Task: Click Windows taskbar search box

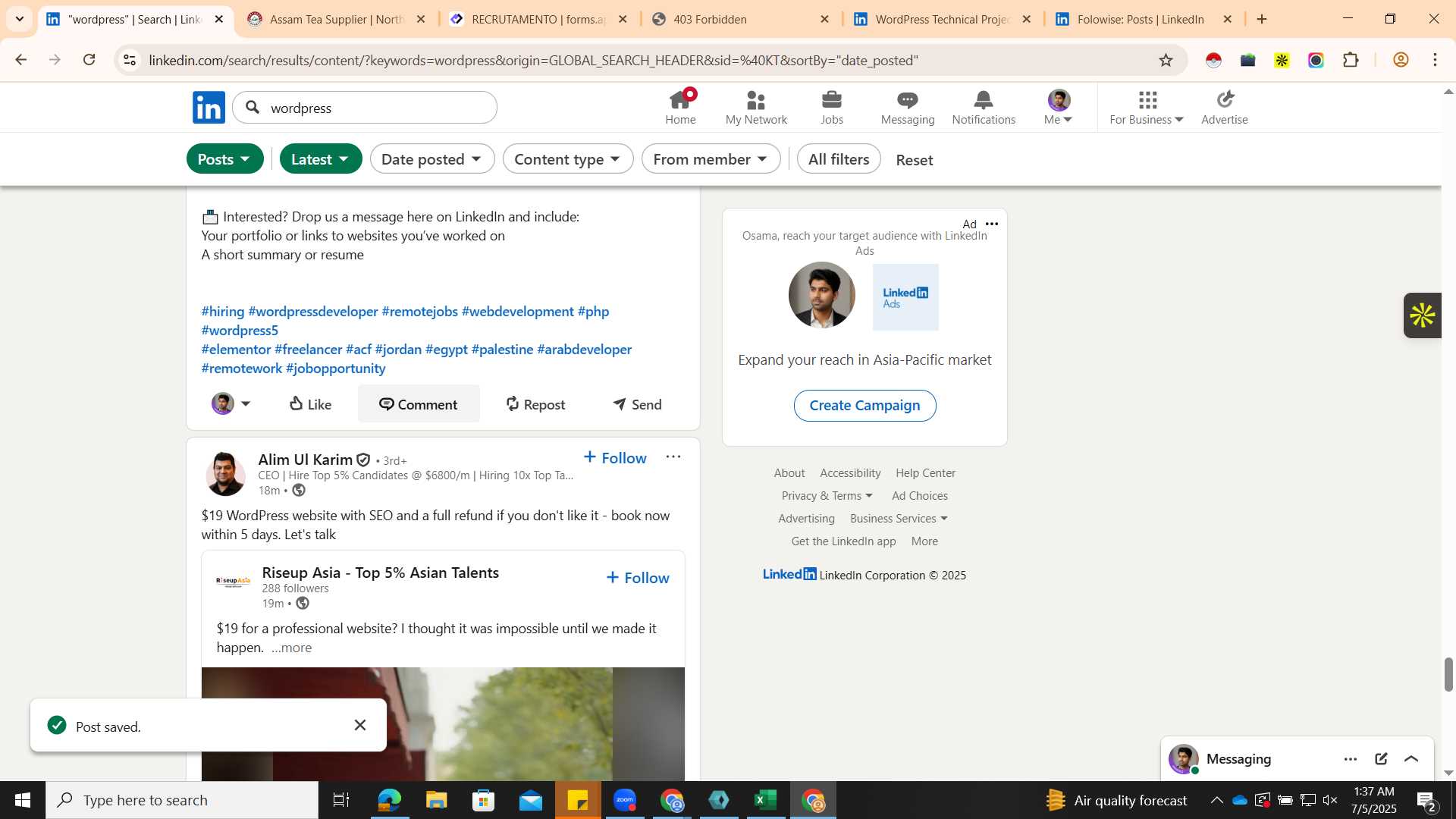Action: (x=182, y=800)
